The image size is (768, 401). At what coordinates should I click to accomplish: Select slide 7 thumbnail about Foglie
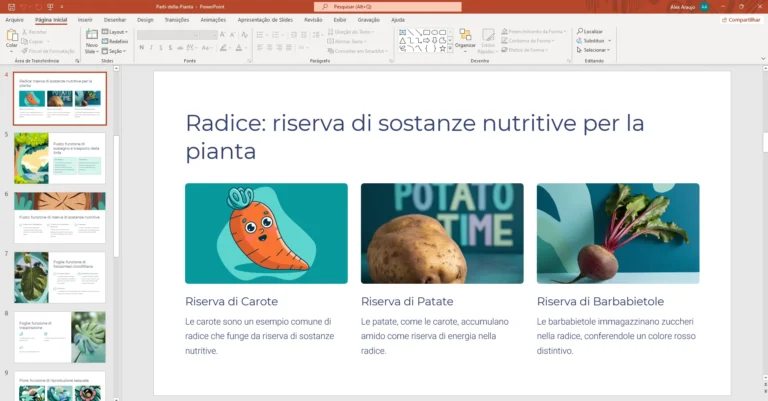(x=60, y=278)
